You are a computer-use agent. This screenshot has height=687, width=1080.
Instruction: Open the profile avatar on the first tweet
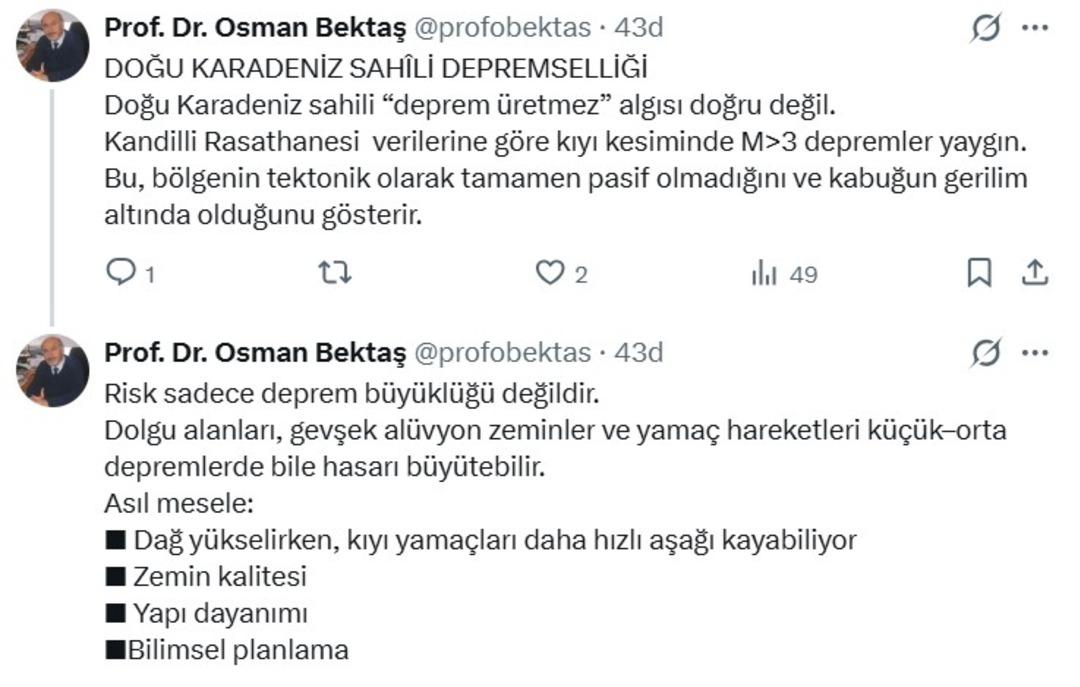click(53, 46)
